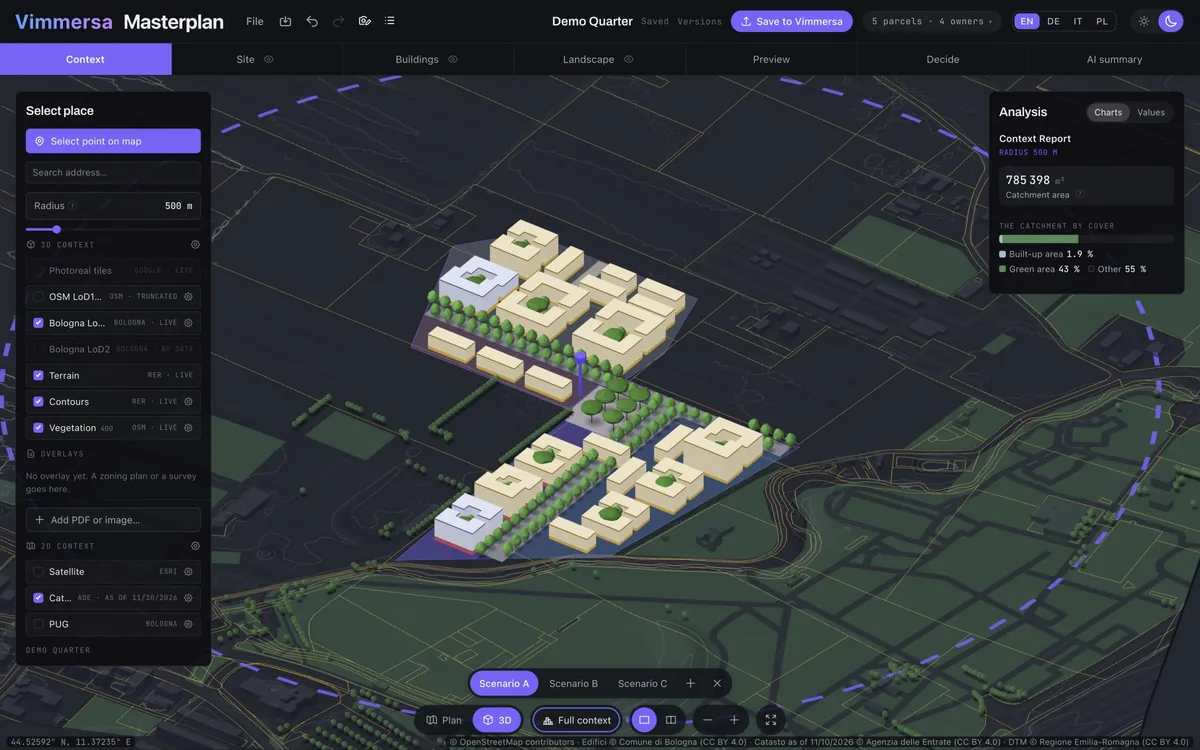Viewport: 1200px width, 750px height.
Task: Click Save to Vimmersa button
Action: (x=792, y=21)
